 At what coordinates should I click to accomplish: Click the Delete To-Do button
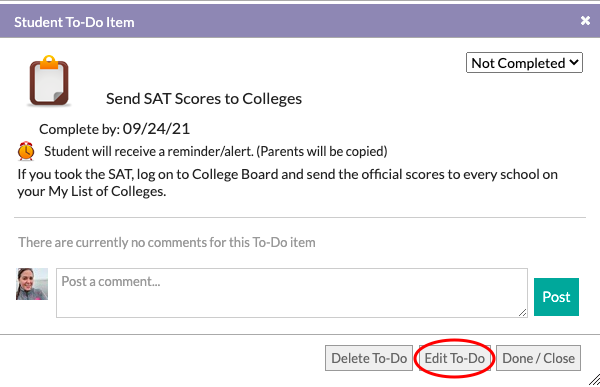369,358
